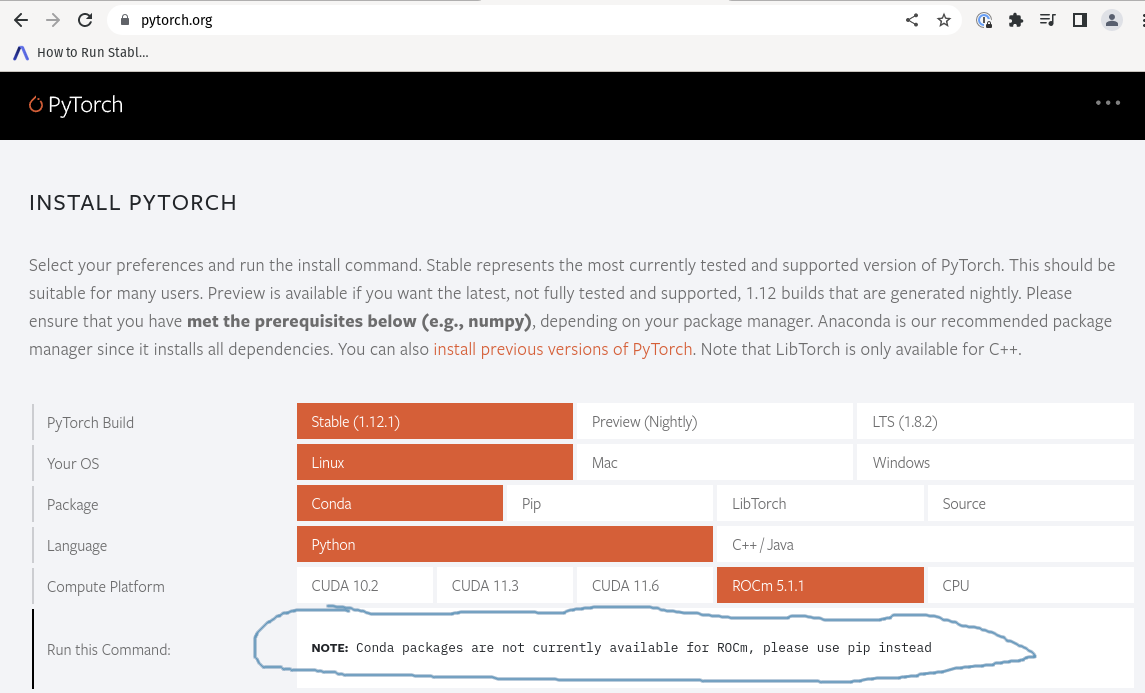Click inside the address bar

[400, 19]
